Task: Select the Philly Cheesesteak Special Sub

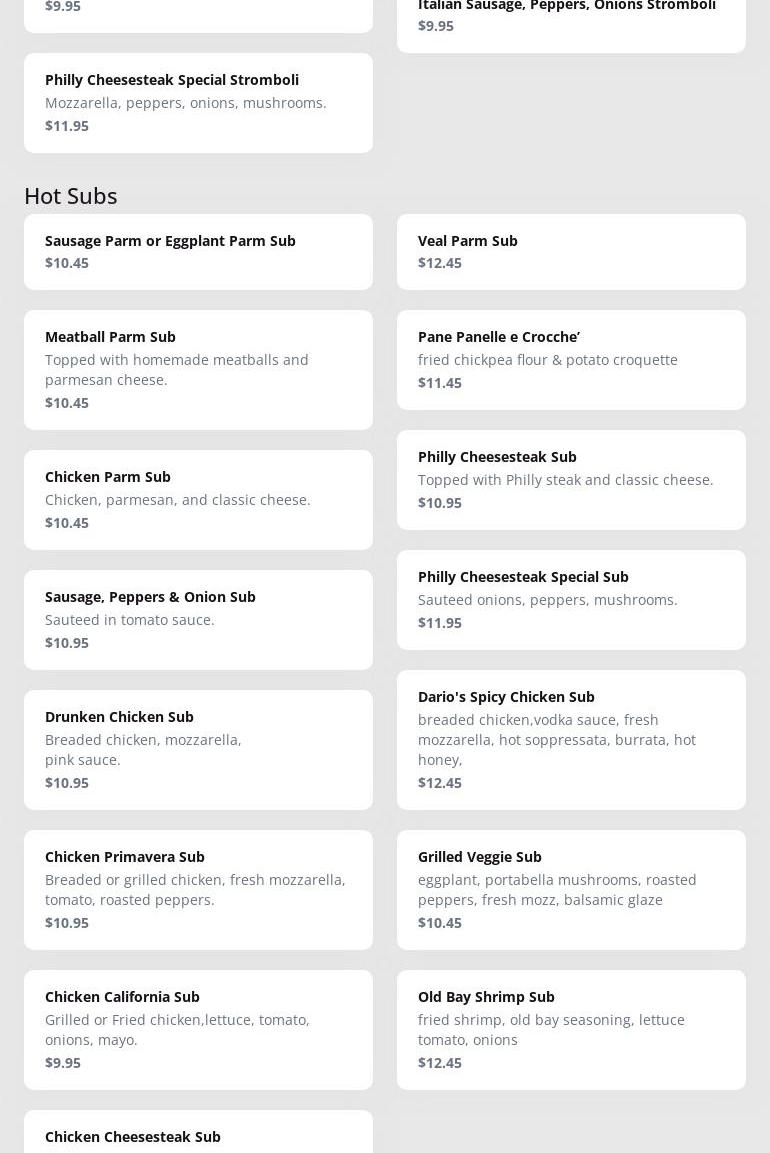Action: [570, 599]
